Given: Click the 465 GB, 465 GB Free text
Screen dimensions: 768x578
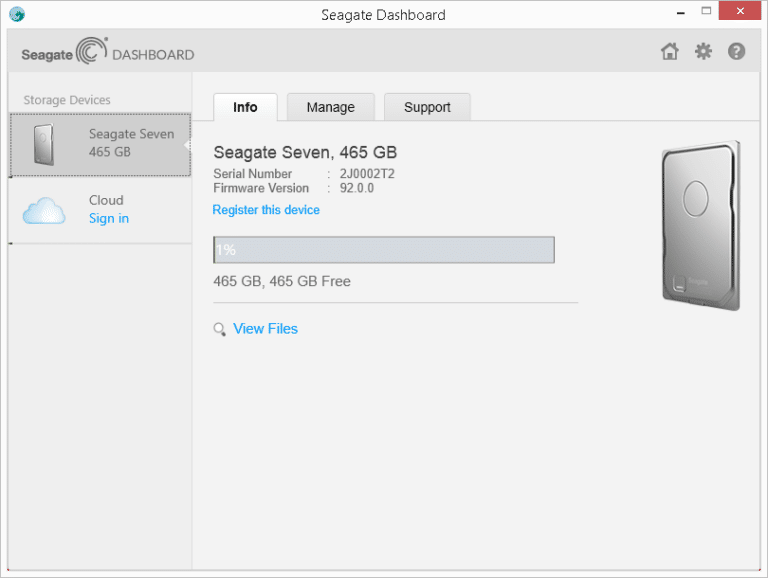Looking at the screenshot, I should click(x=282, y=281).
